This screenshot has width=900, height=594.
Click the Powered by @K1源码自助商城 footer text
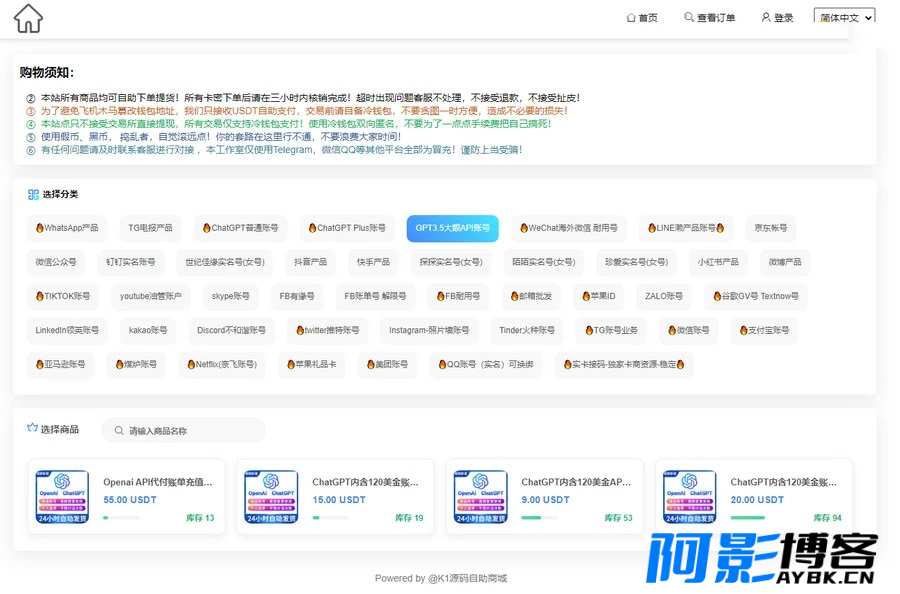(441, 578)
